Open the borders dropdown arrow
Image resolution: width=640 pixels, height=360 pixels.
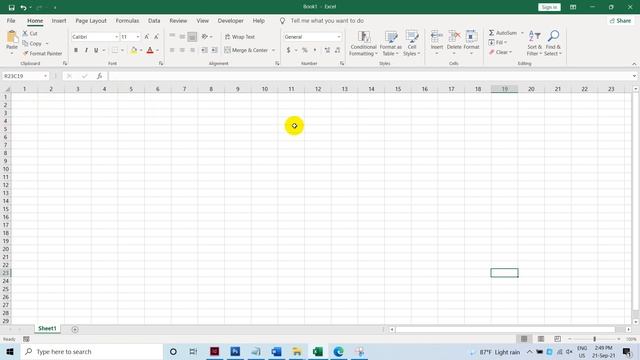(122, 50)
